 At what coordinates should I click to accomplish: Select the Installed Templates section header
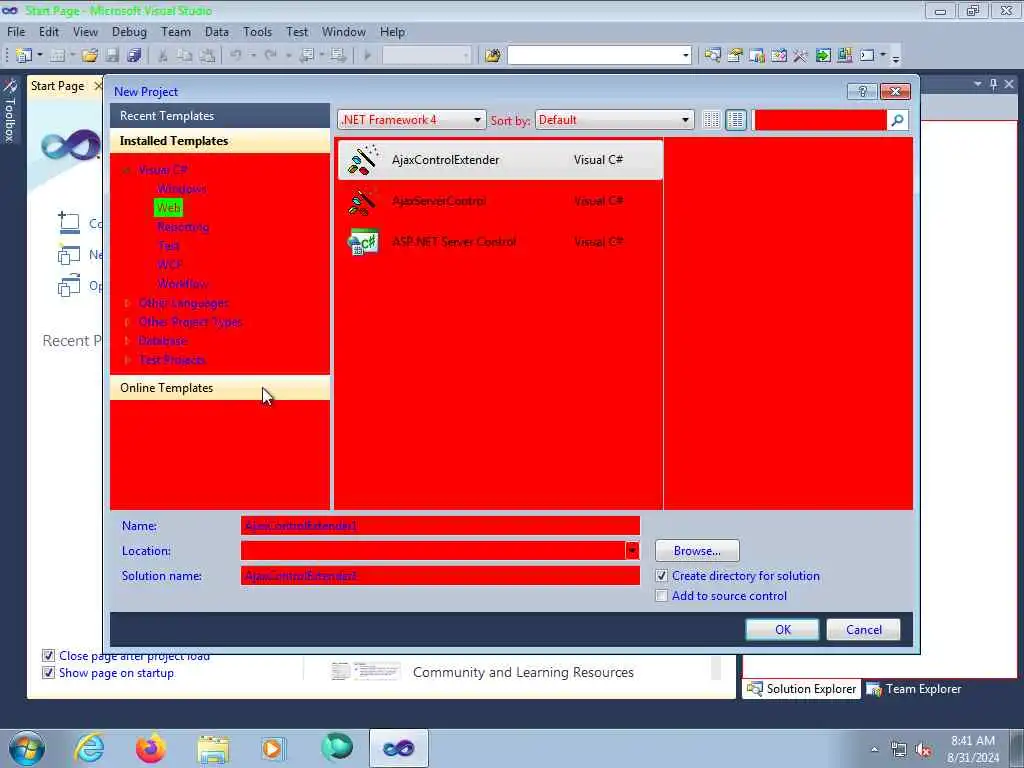220,141
